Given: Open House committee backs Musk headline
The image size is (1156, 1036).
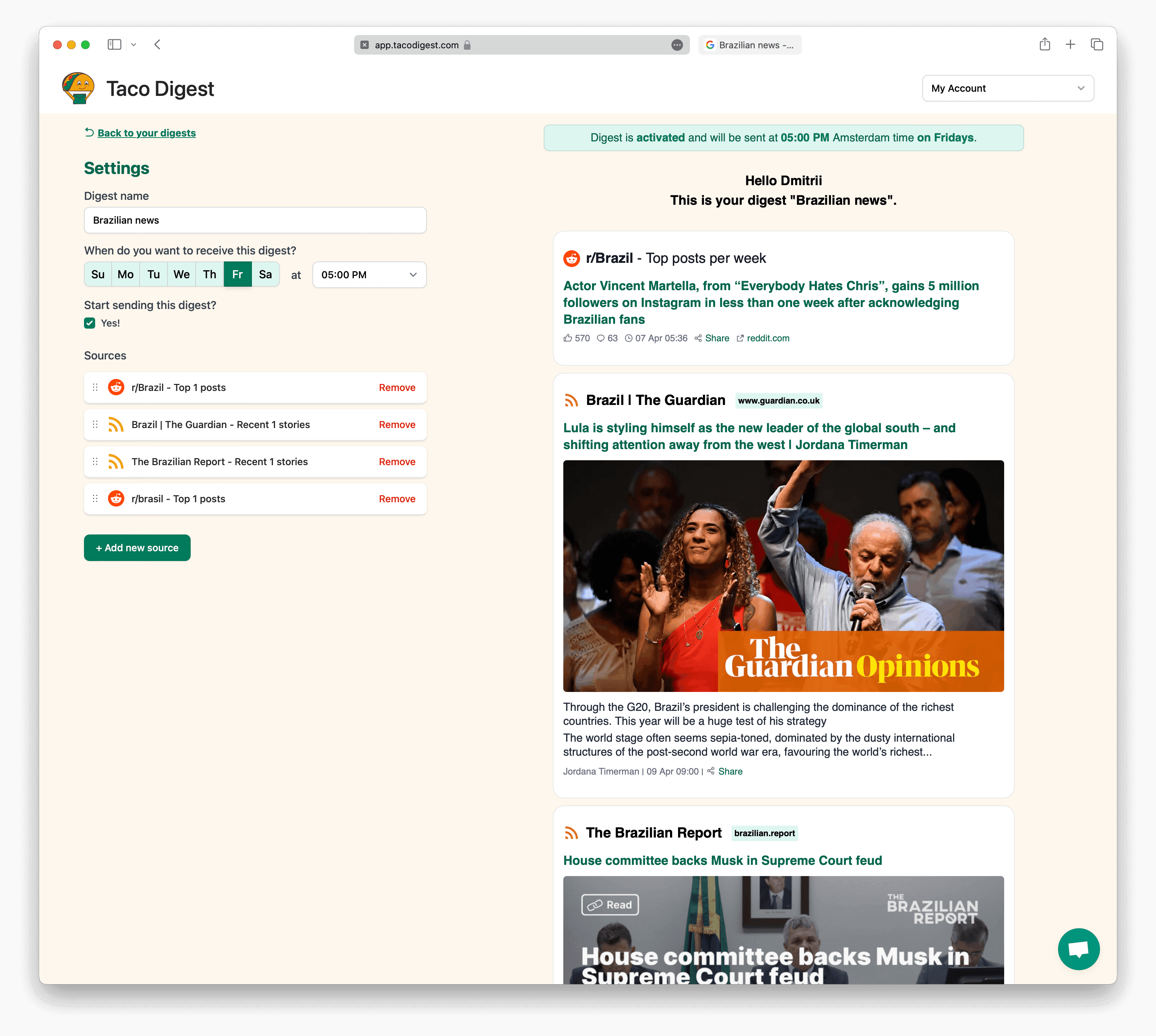Looking at the screenshot, I should pyautogui.click(x=722, y=861).
